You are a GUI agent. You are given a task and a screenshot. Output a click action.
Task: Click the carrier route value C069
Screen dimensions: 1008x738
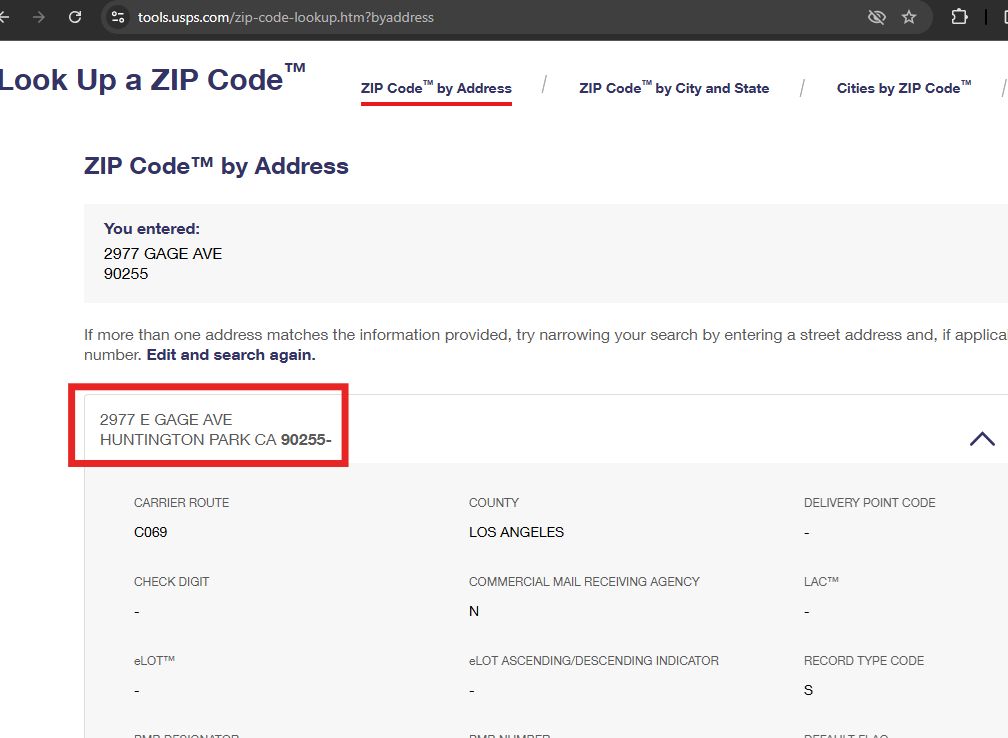tap(151, 532)
